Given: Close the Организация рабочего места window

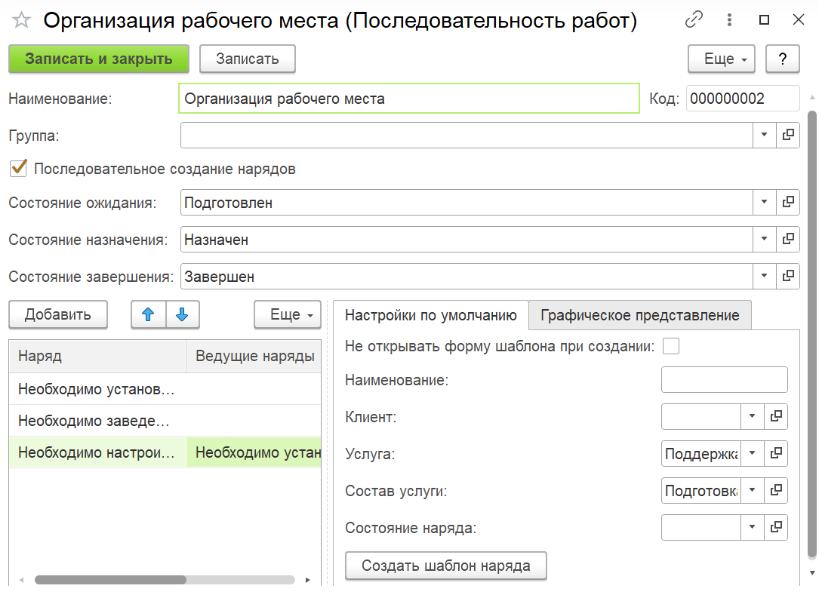Looking at the screenshot, I should click(798, 20).
